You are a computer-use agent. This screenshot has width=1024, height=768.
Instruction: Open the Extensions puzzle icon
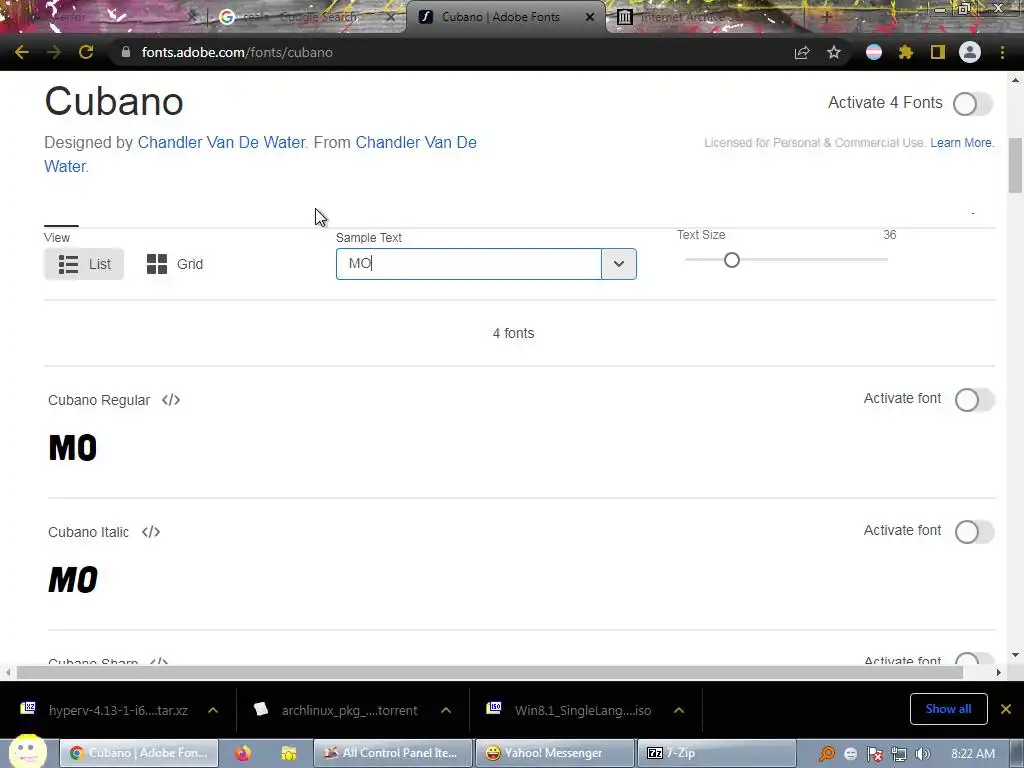pos(905,52)
